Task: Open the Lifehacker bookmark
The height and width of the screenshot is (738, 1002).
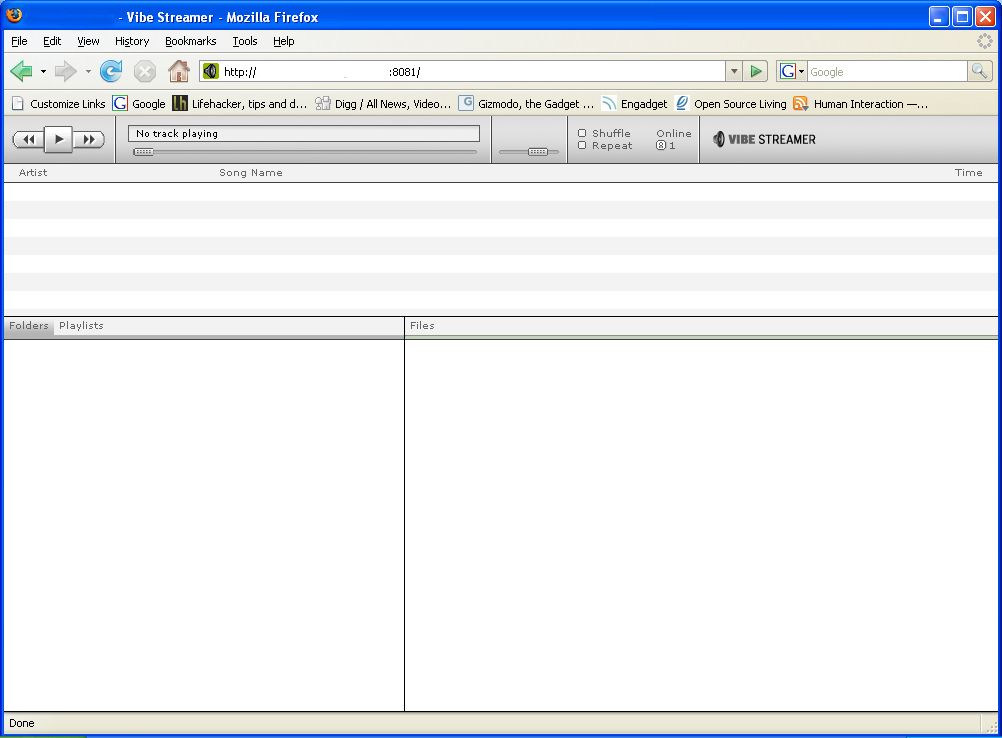Action: click(240, 104)
